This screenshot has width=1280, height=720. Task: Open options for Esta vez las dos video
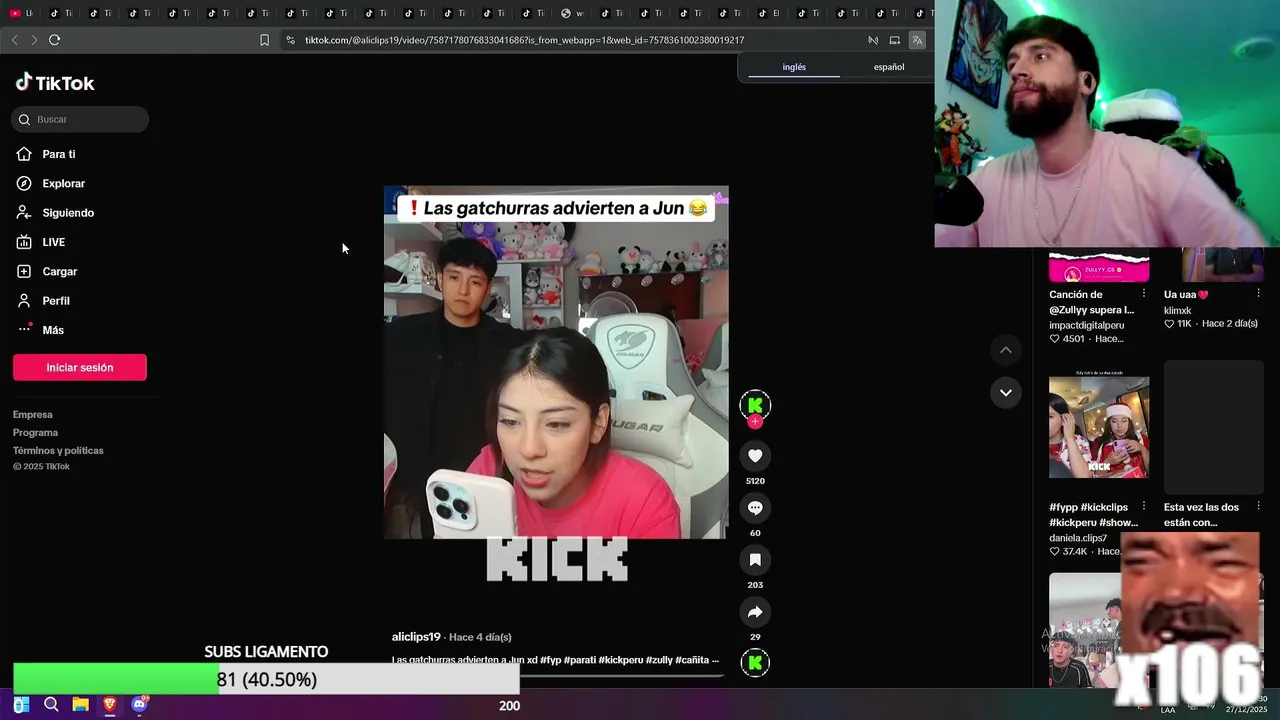(1258, 506)
